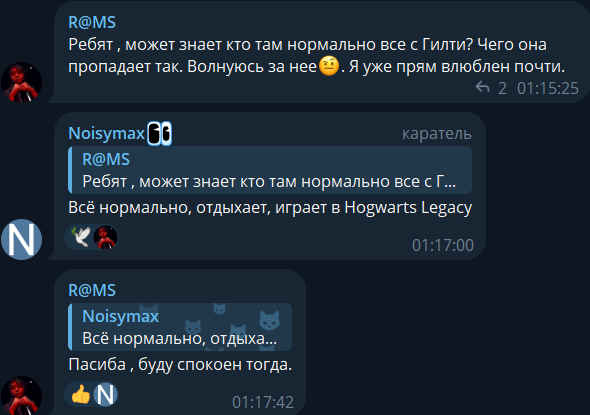
Task: View the 2 replies count on first message
Action: coord(502,88)
